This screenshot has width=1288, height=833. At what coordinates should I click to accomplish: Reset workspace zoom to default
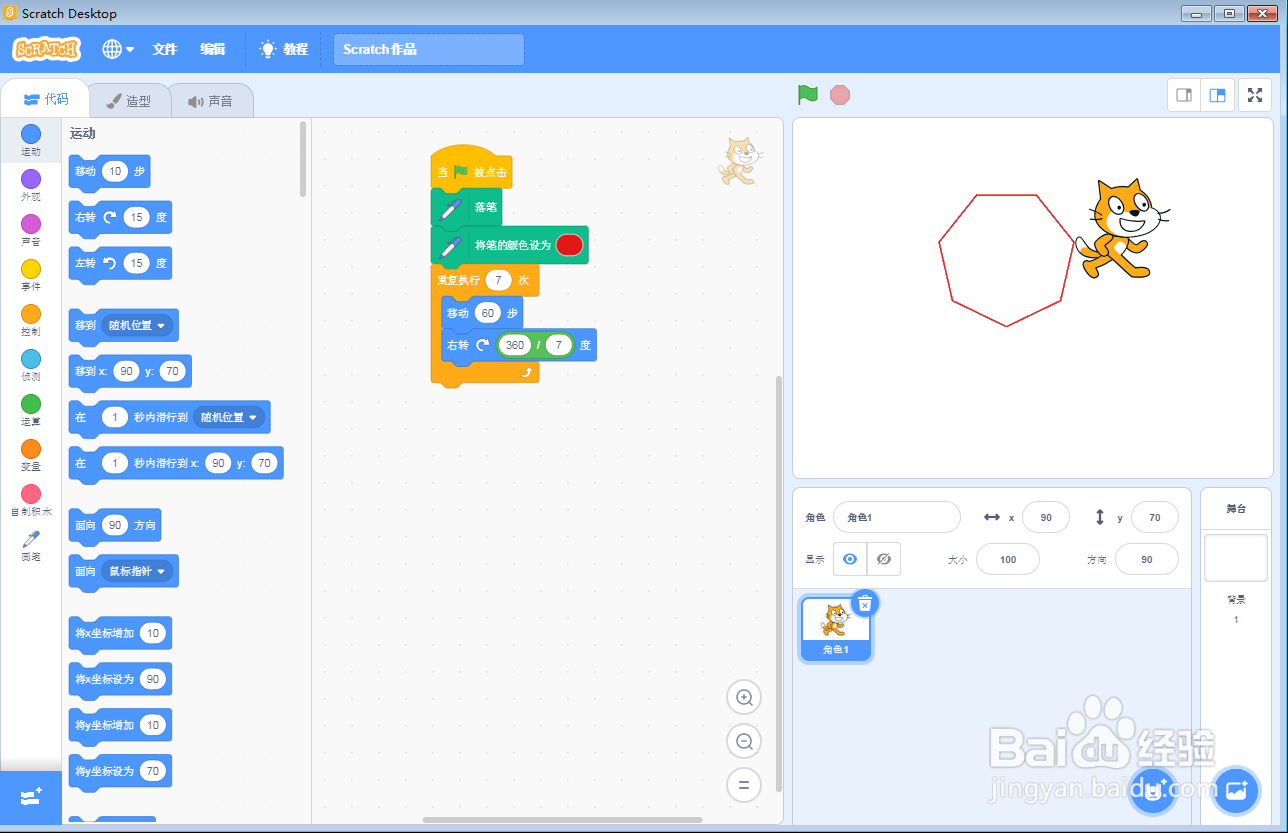(x=744, y=785)
